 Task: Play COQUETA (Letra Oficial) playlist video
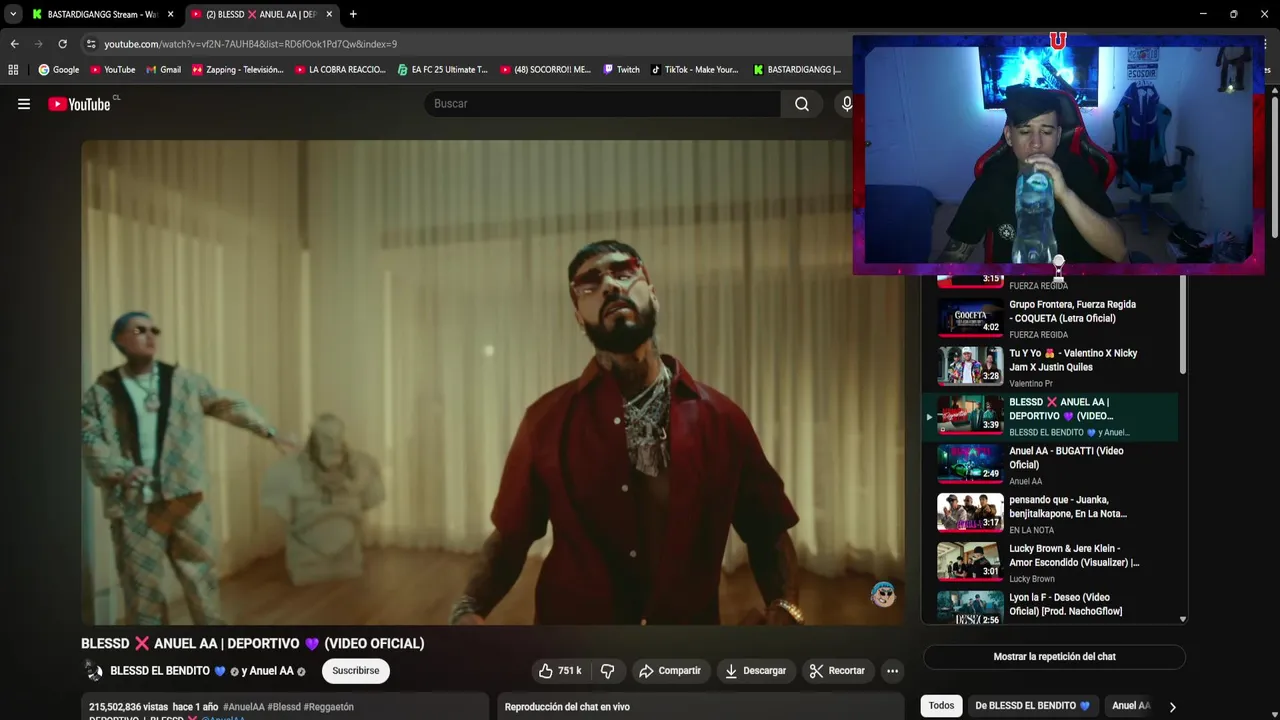tap(1050, 318)
